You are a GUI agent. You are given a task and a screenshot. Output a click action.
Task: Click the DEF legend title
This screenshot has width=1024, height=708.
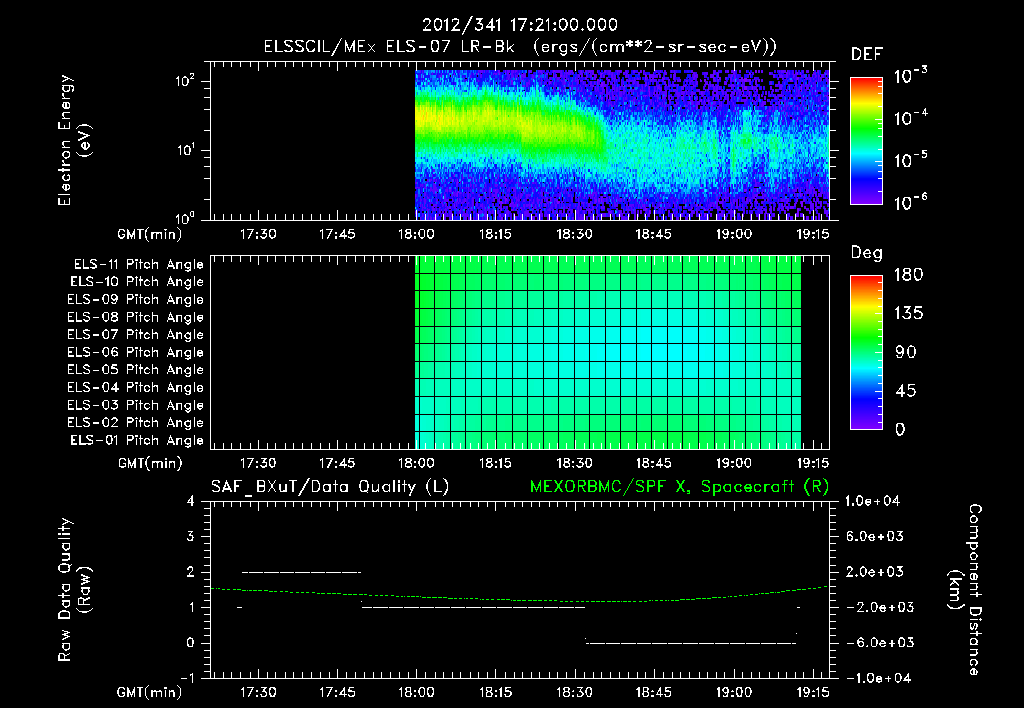point(866,54)
